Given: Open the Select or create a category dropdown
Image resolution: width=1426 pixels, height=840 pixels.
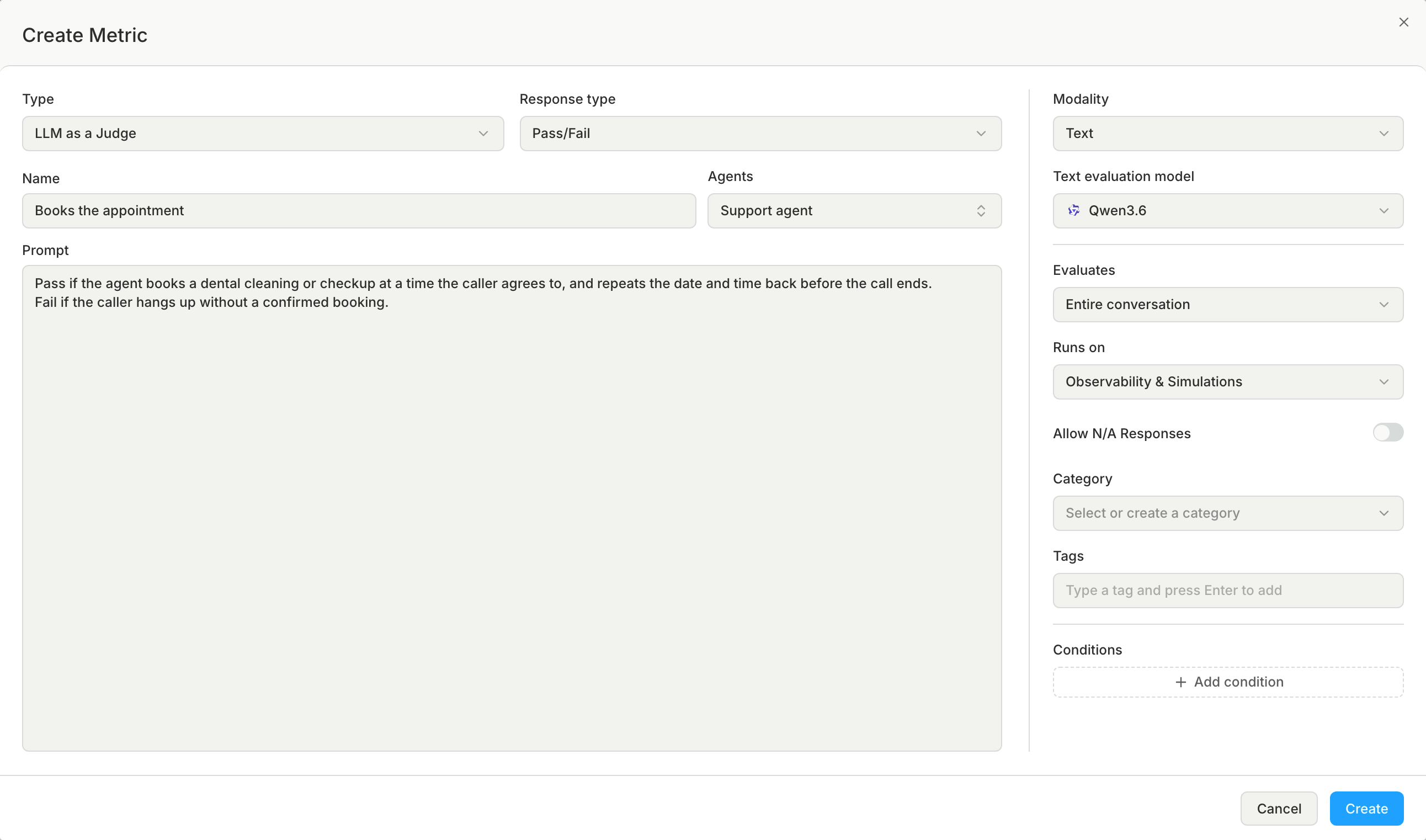Looking at the screenshot, I should pyautogui.click(x=1227, y=513).
